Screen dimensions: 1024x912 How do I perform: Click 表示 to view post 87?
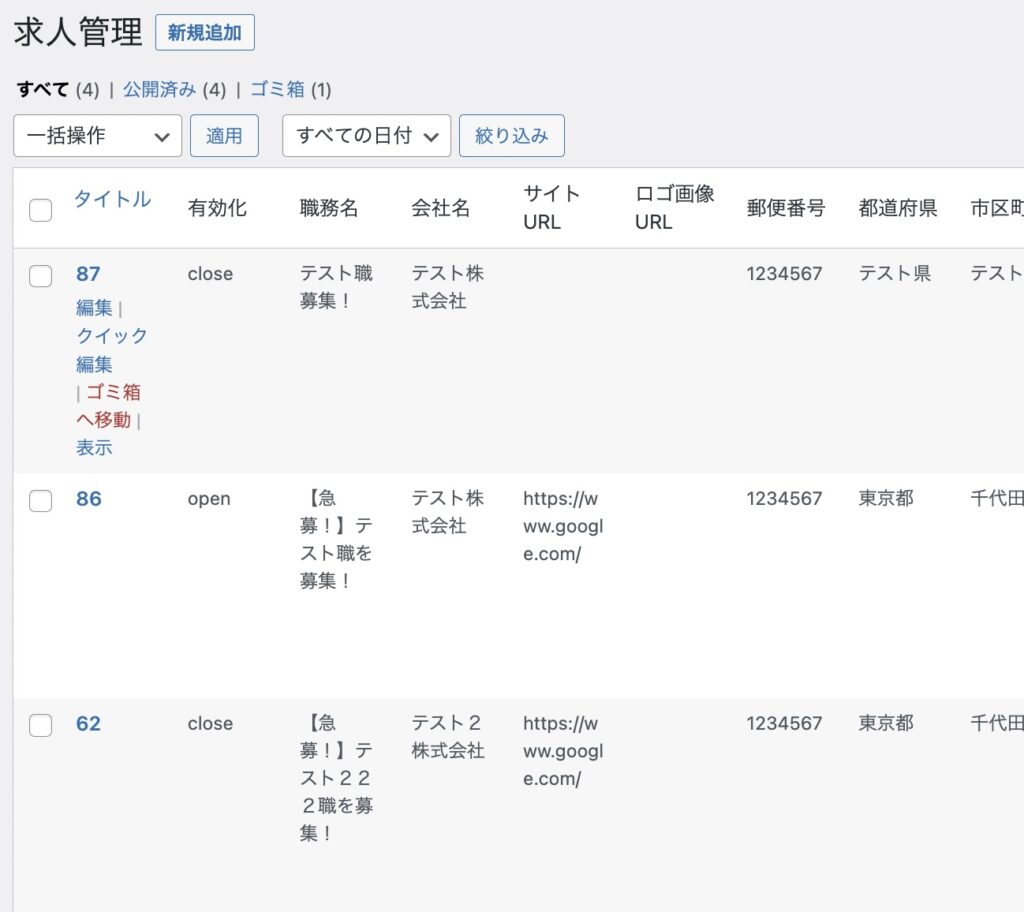pos(94,448)
